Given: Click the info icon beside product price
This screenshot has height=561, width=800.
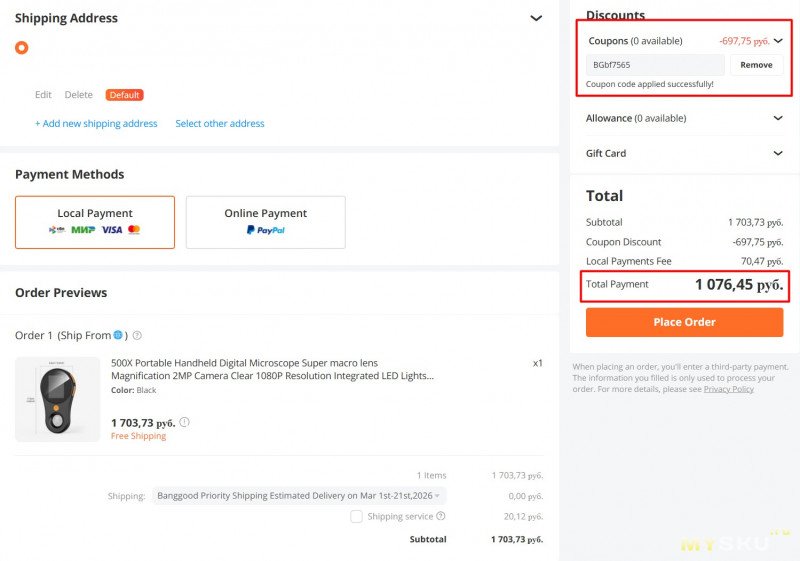Looking at the screenshot, I should pyautogui.click(x=184, y=422).
